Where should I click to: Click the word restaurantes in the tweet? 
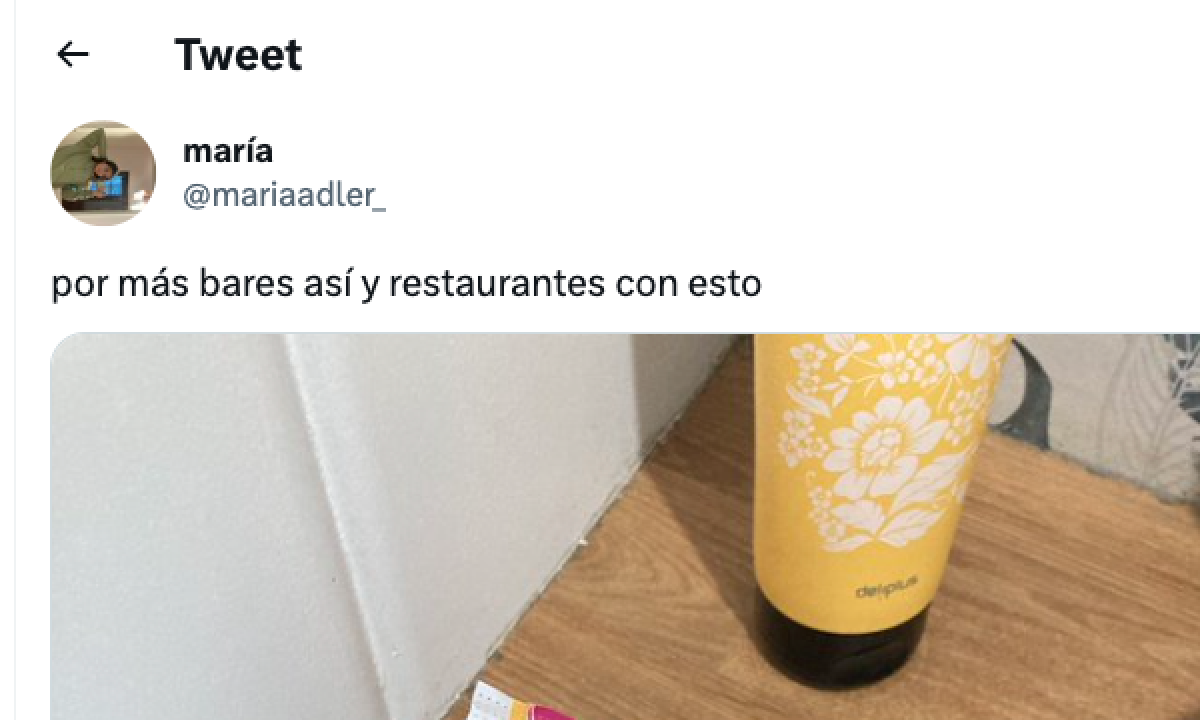point(496,285)
